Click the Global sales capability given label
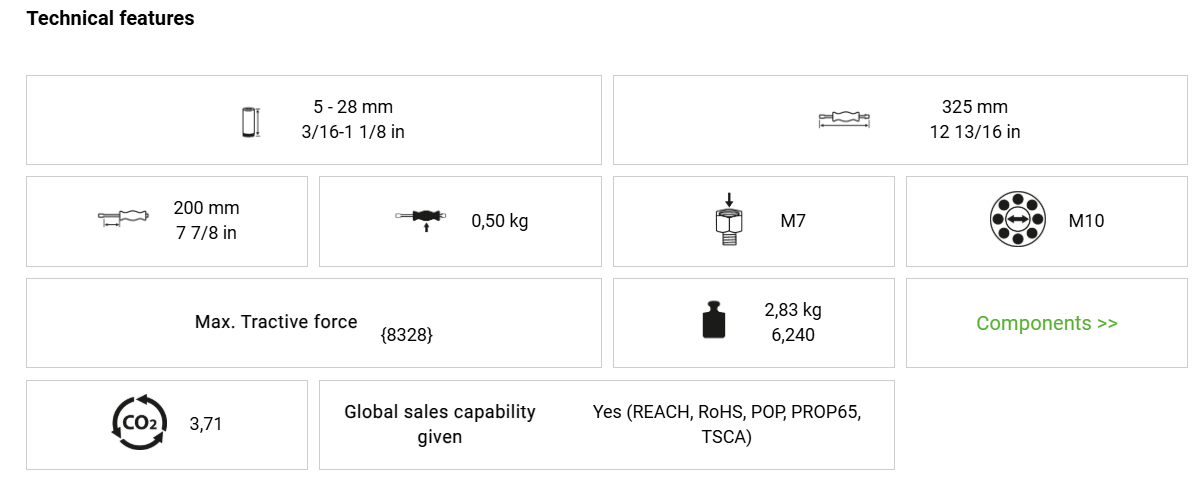This screenshot has height=477, width=1203. [440, 424]
